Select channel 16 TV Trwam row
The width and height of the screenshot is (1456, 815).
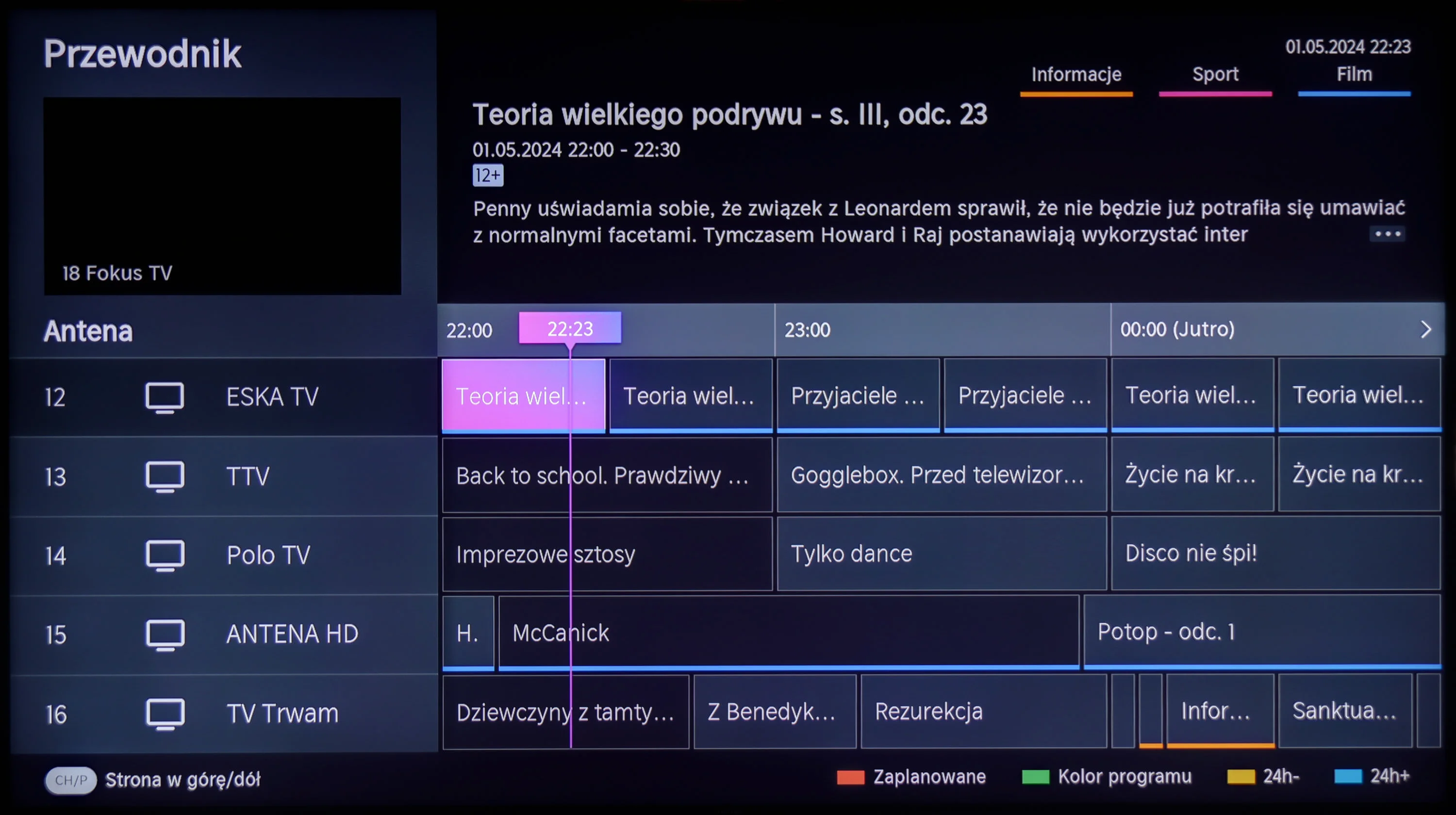pyautogui.click(x=224, y=713)
